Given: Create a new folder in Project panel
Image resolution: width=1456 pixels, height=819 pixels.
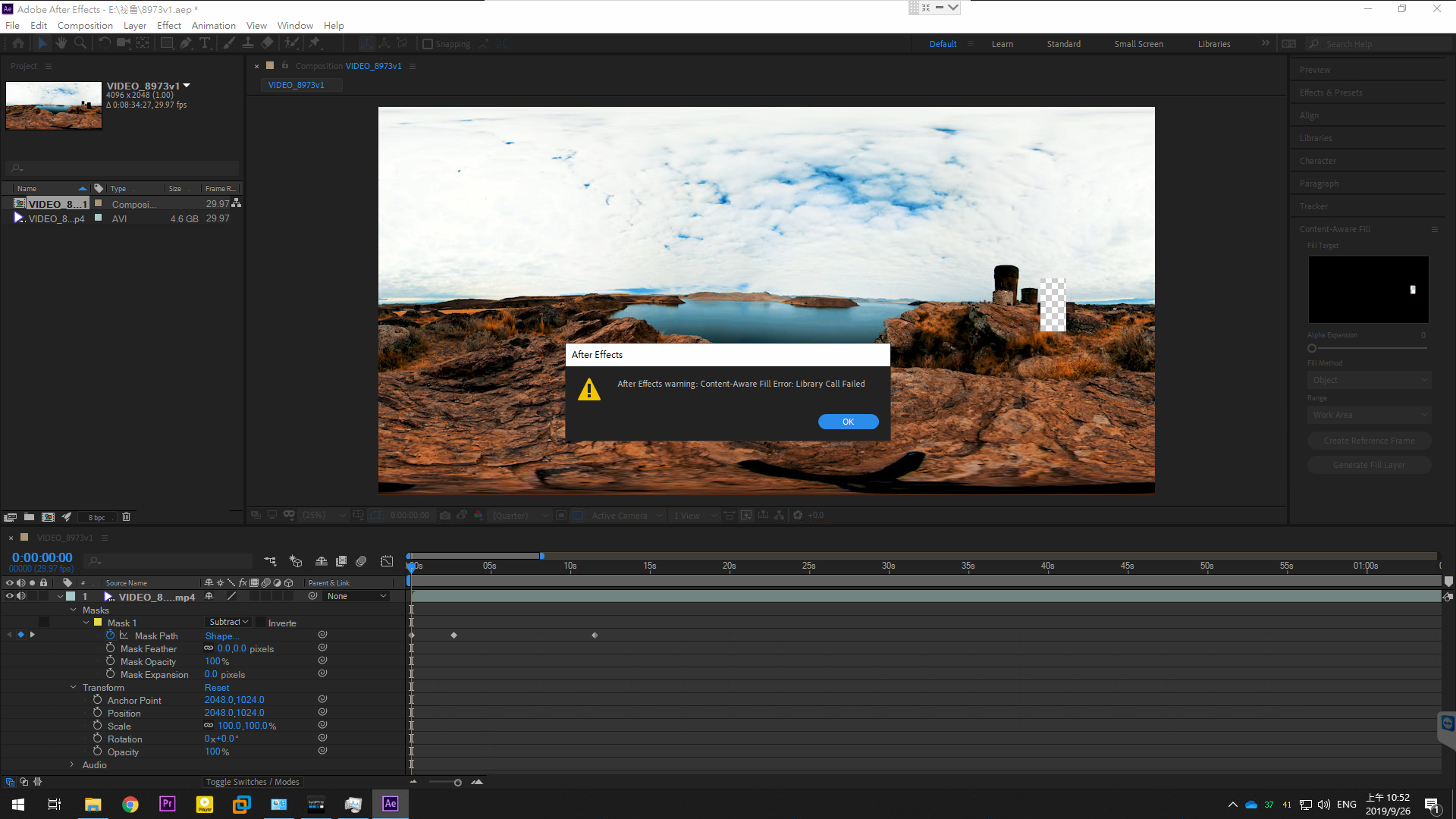Looking at the screenshot, I should tap(29, 517).
